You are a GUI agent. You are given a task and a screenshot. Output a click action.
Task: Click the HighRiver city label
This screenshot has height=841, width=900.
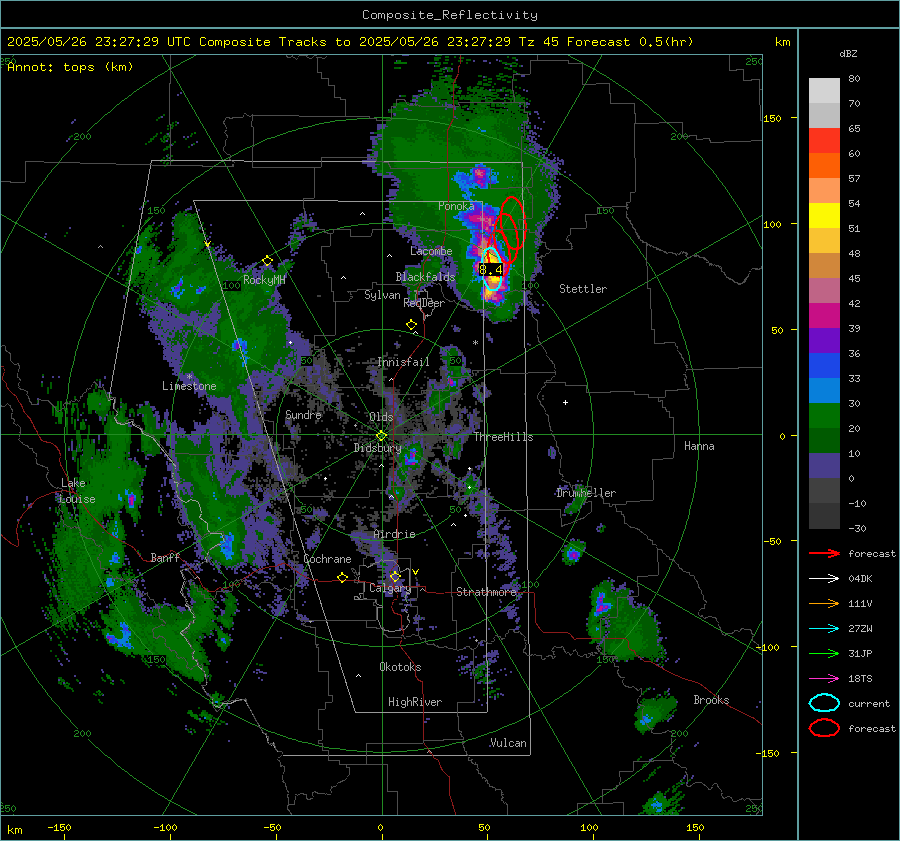(x=415, y=702)
